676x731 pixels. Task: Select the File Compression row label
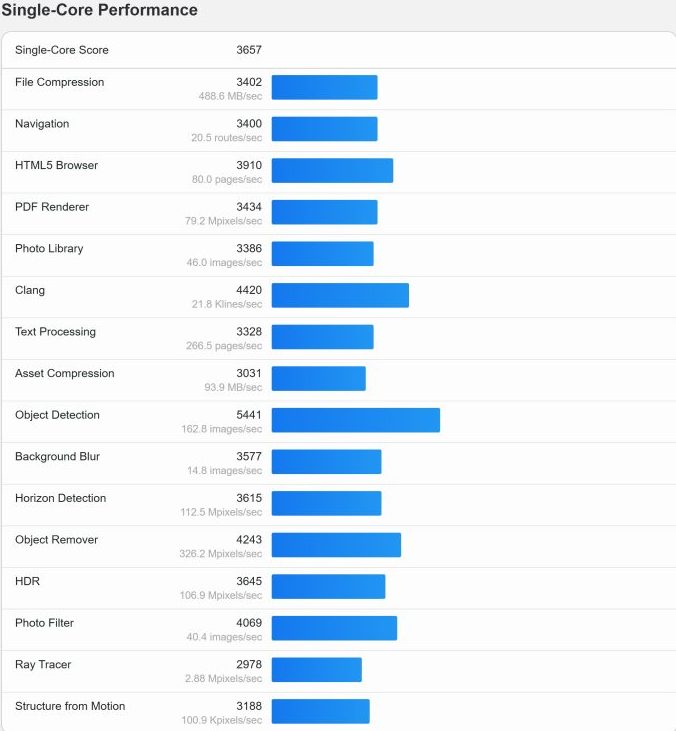coord(59,82)
